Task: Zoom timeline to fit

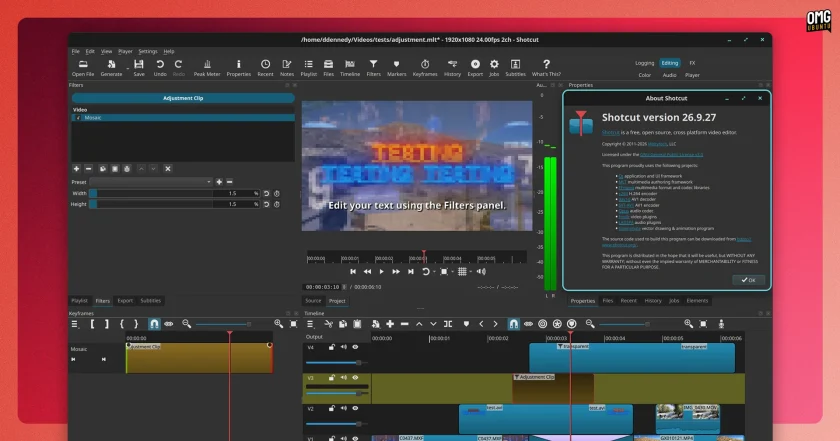Action: tap(703, 324)
